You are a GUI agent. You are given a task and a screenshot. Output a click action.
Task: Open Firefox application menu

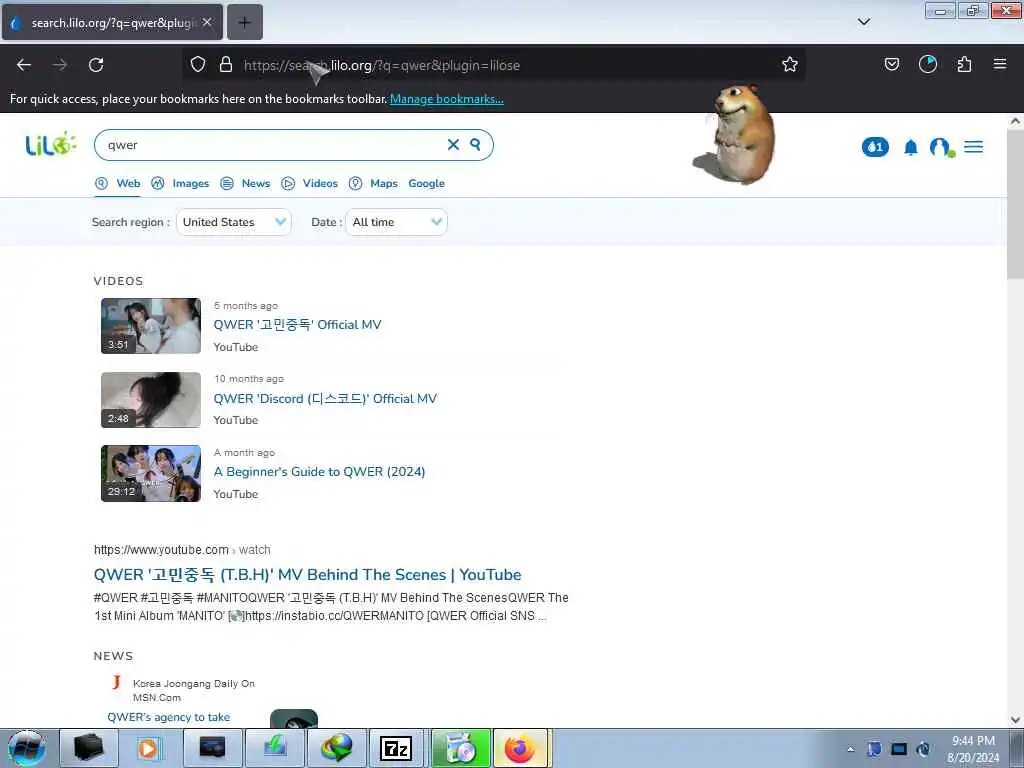1000,64
